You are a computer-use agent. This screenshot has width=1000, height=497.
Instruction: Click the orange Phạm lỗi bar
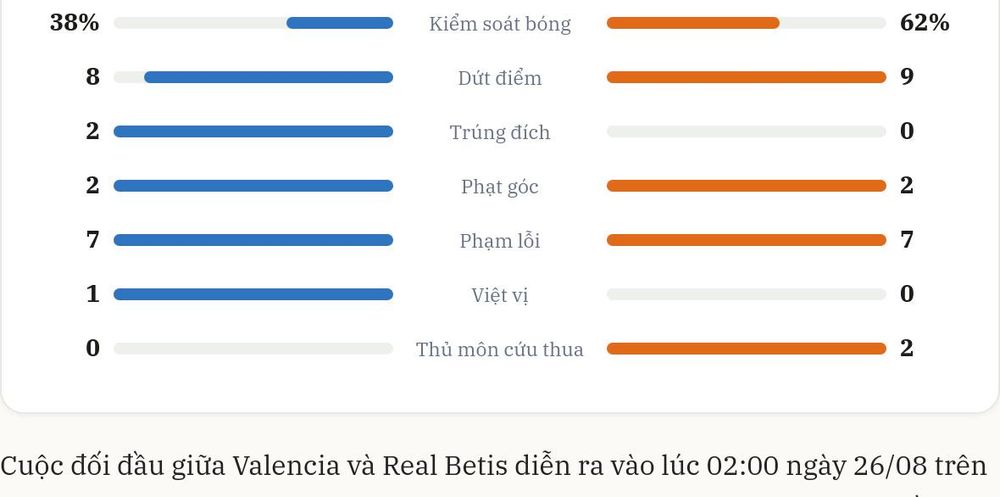coord(746,240)
